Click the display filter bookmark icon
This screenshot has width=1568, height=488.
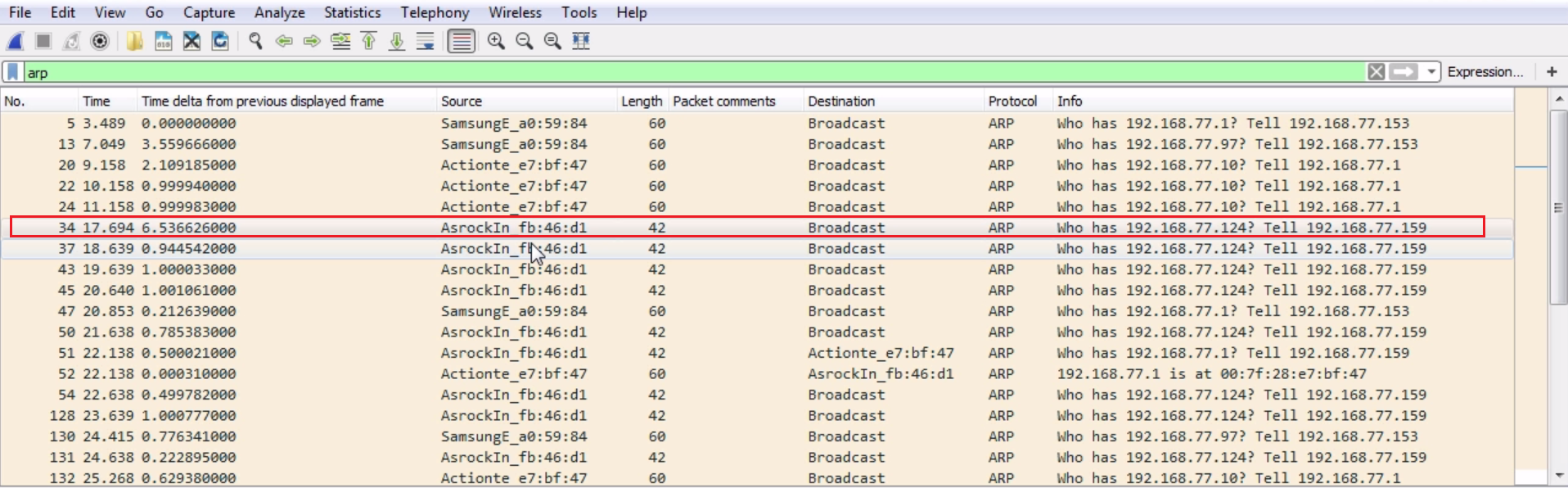[x=13, y=72]
